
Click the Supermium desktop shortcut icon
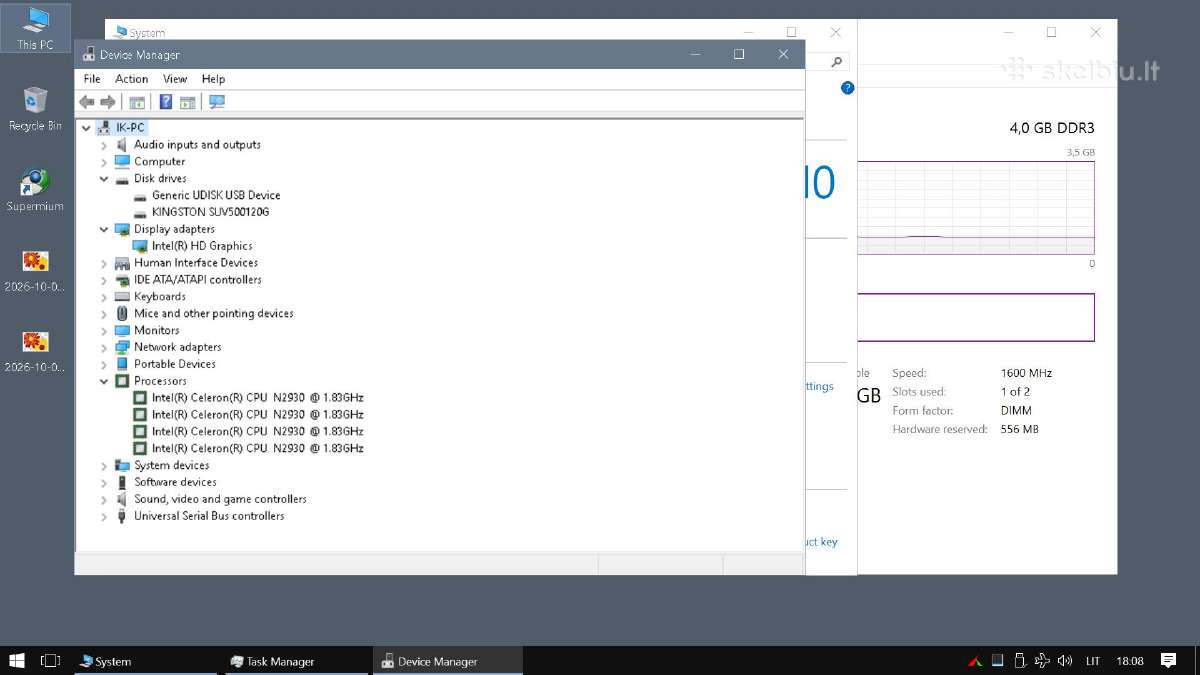[35, 182]
